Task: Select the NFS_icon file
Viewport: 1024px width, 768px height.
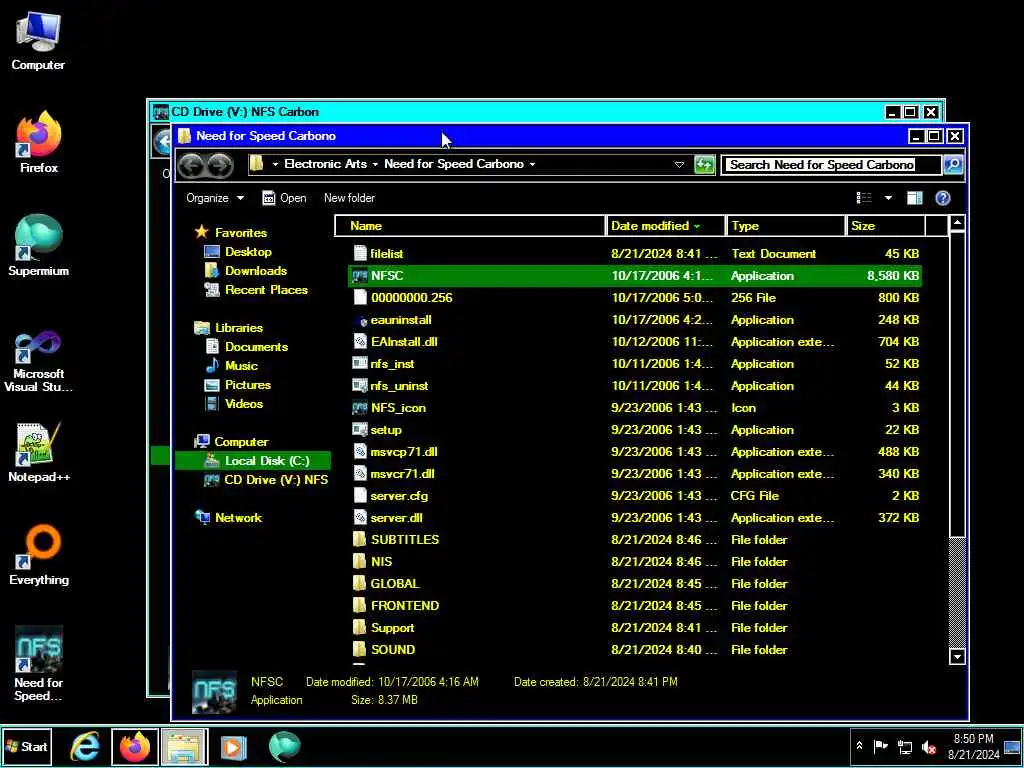Action: coord(635,408)
